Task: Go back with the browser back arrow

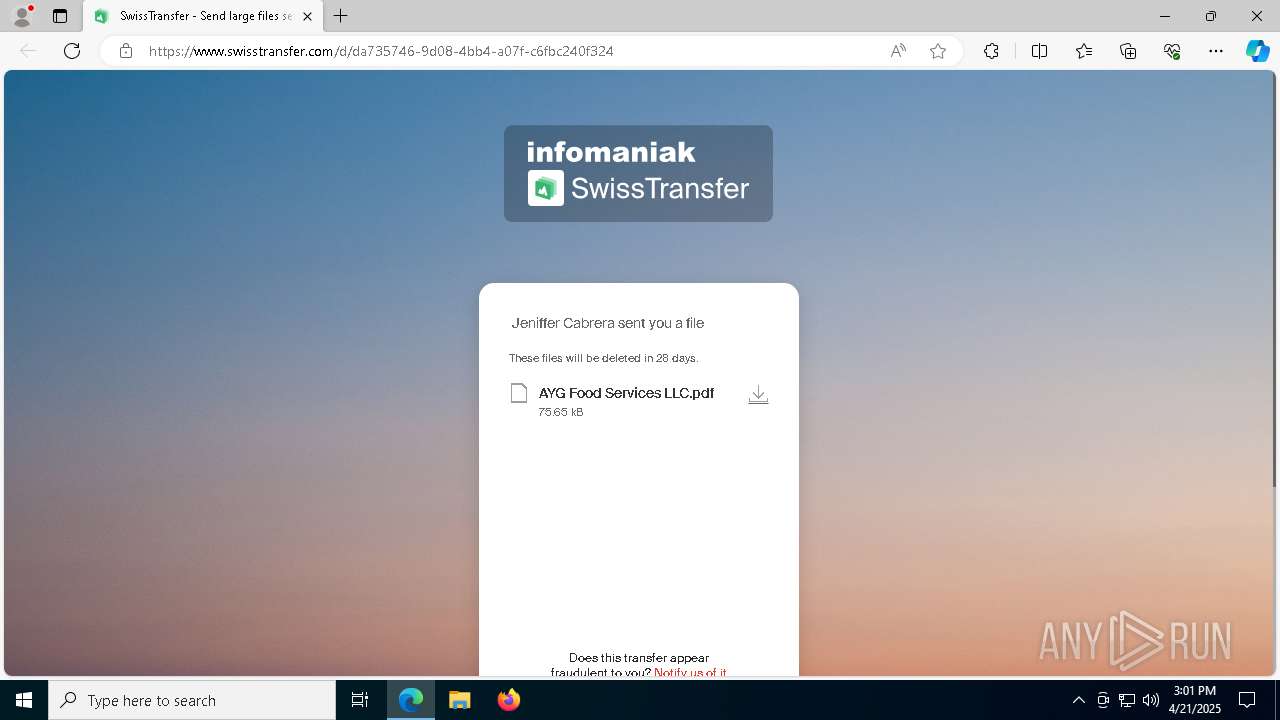Action: coord(28,51)
